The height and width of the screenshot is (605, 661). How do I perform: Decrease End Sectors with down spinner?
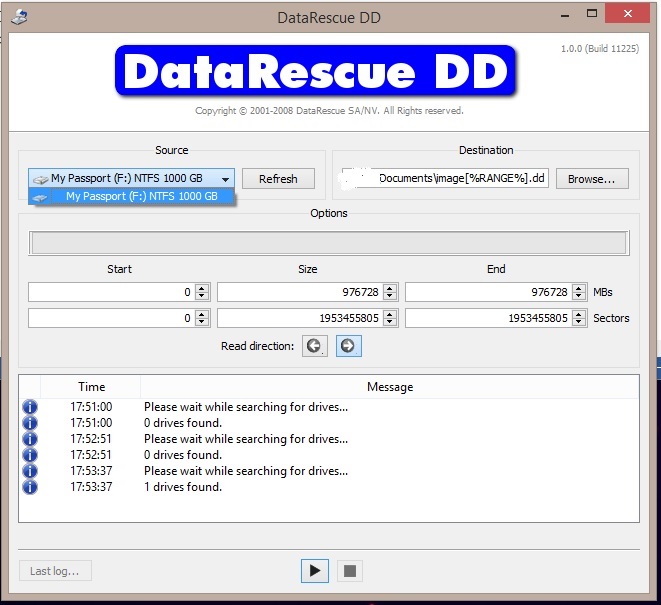579,322
